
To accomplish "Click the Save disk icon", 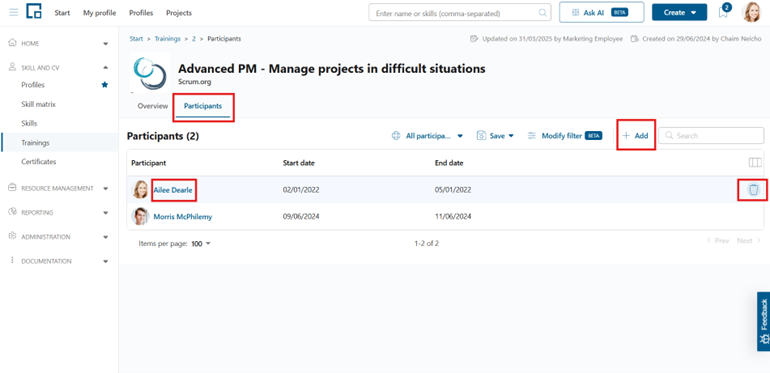I will click(x=481, y=135).
